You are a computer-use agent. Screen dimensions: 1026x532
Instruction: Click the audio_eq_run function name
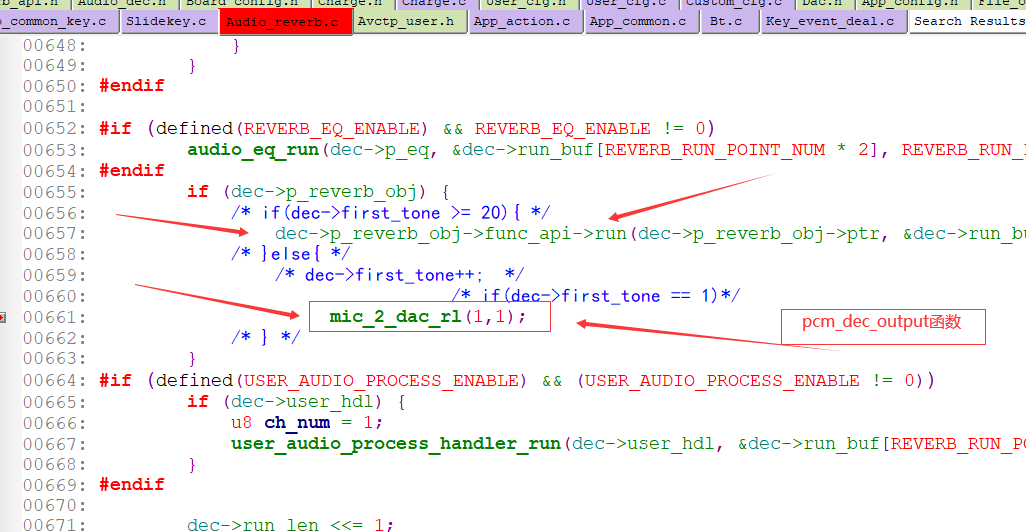pos(253,150)
